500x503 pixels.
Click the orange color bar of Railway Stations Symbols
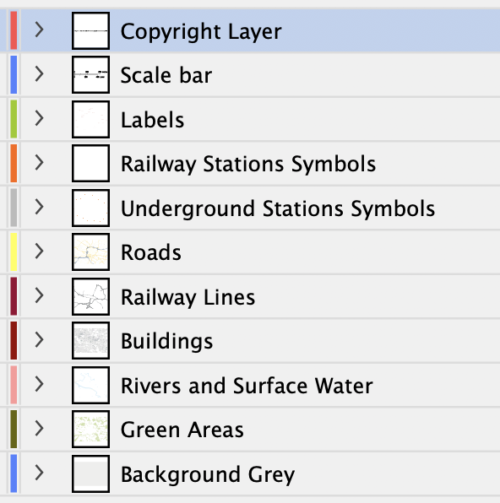pyautogui.click(x=14, y=163)
